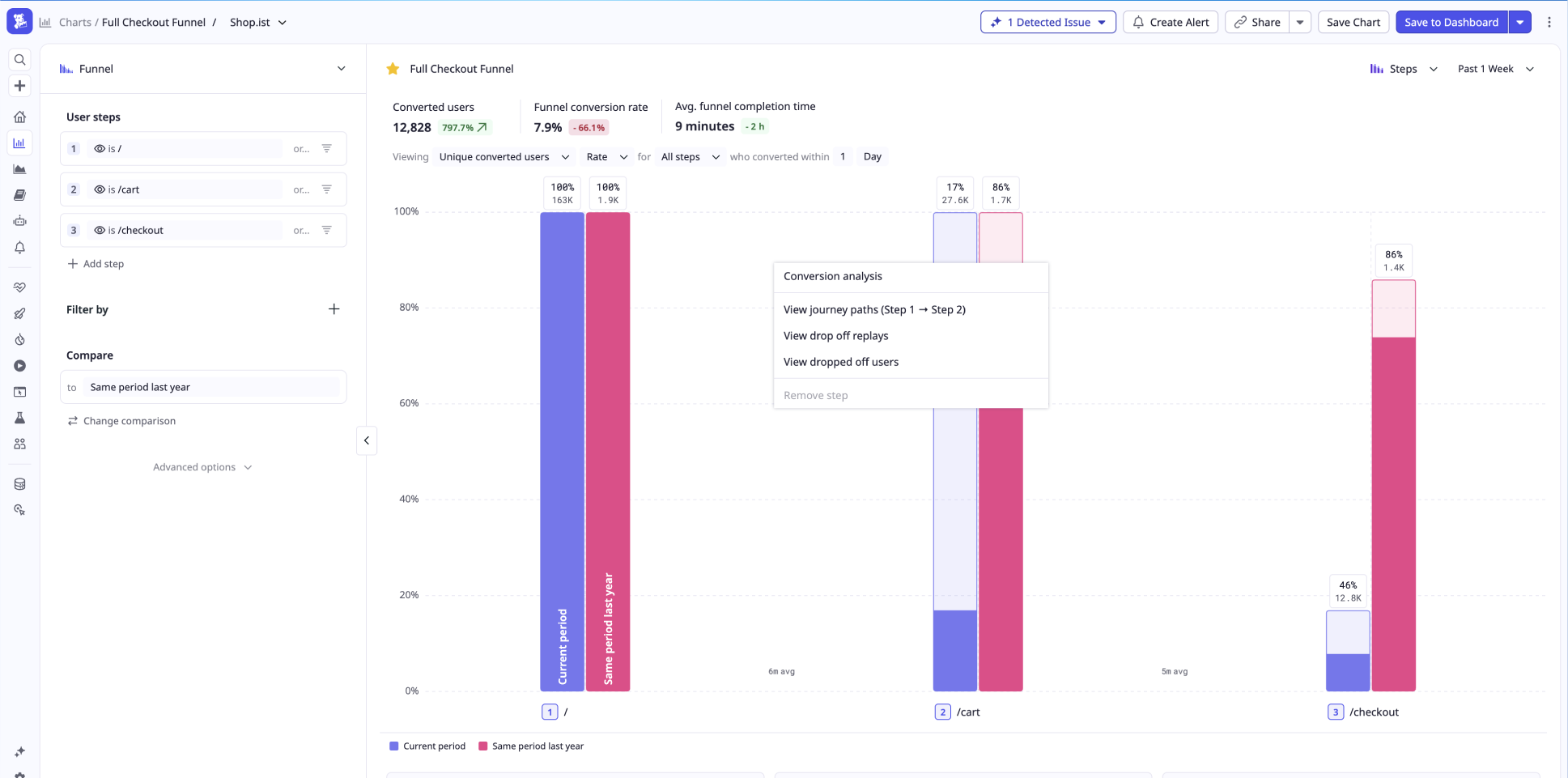Open the Shop.ist project dropdown
This screenshot has width=1568, height=778.
258,23
